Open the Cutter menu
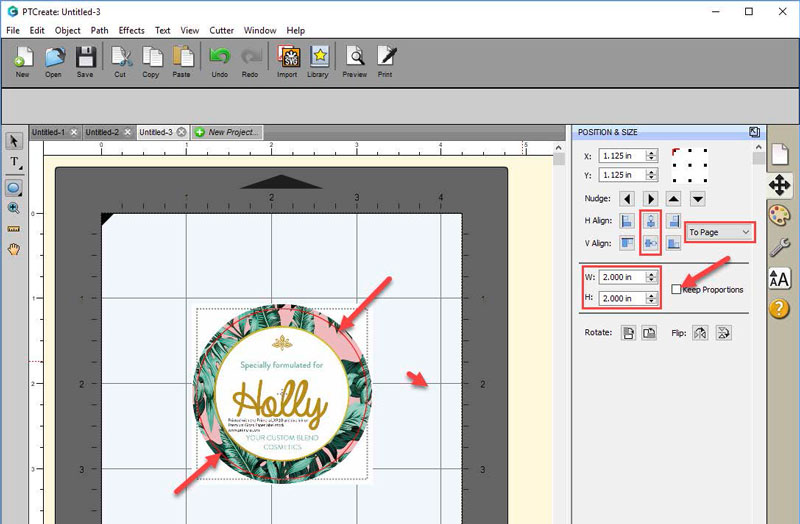800x524 pixels. 221,31
